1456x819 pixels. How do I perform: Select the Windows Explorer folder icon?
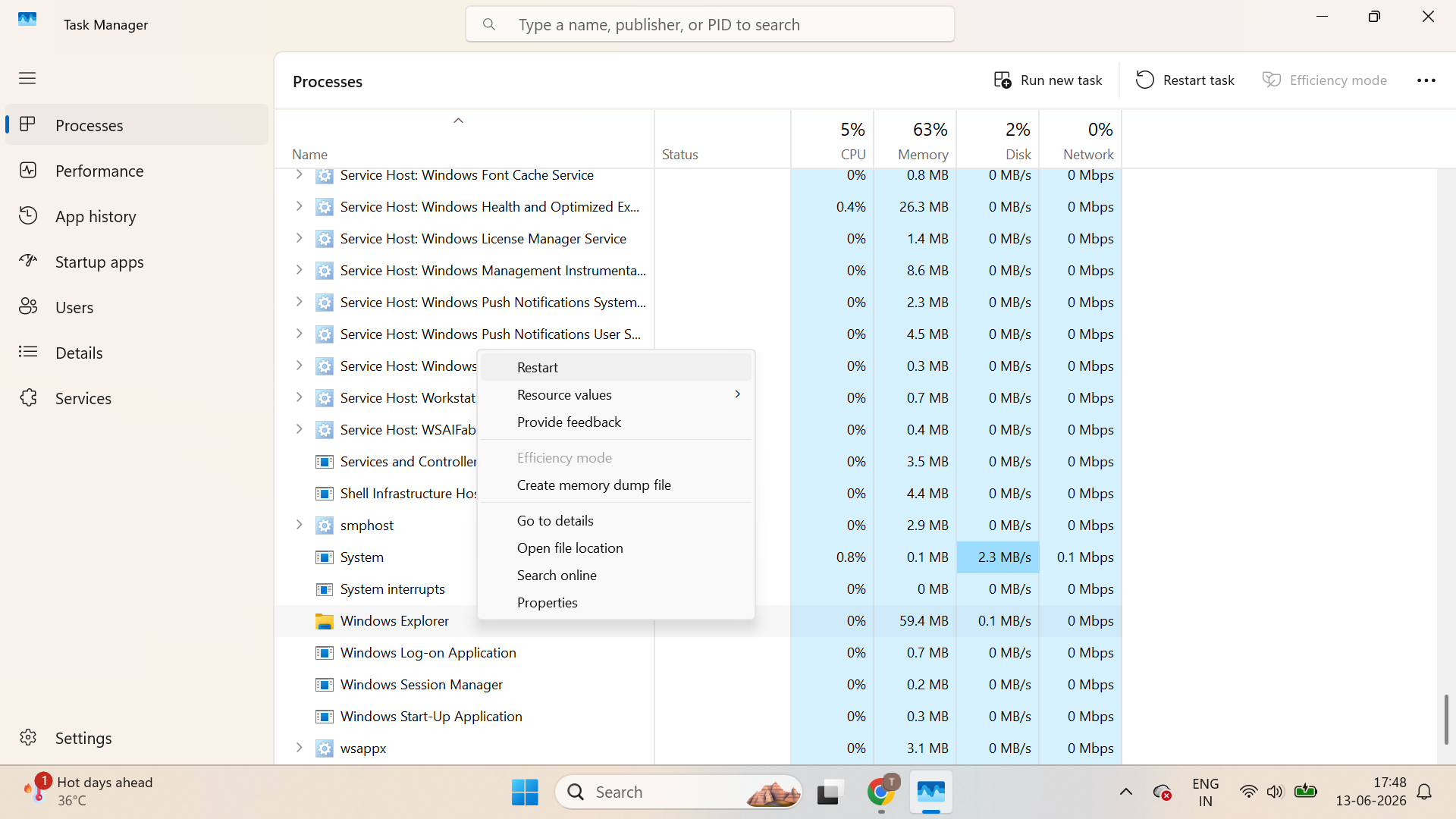tap(324, 621)
